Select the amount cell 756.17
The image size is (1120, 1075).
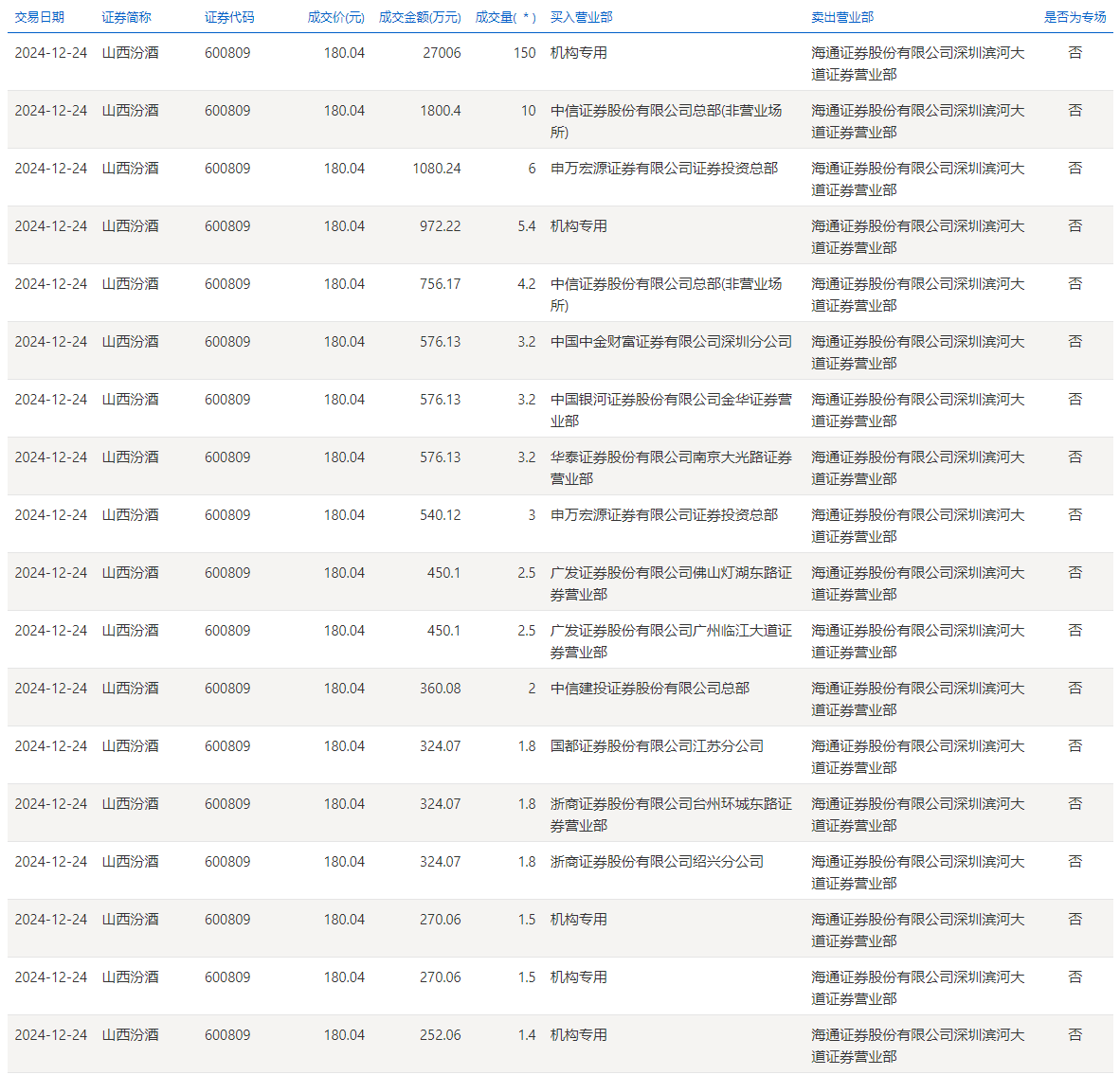pos(440,284)
